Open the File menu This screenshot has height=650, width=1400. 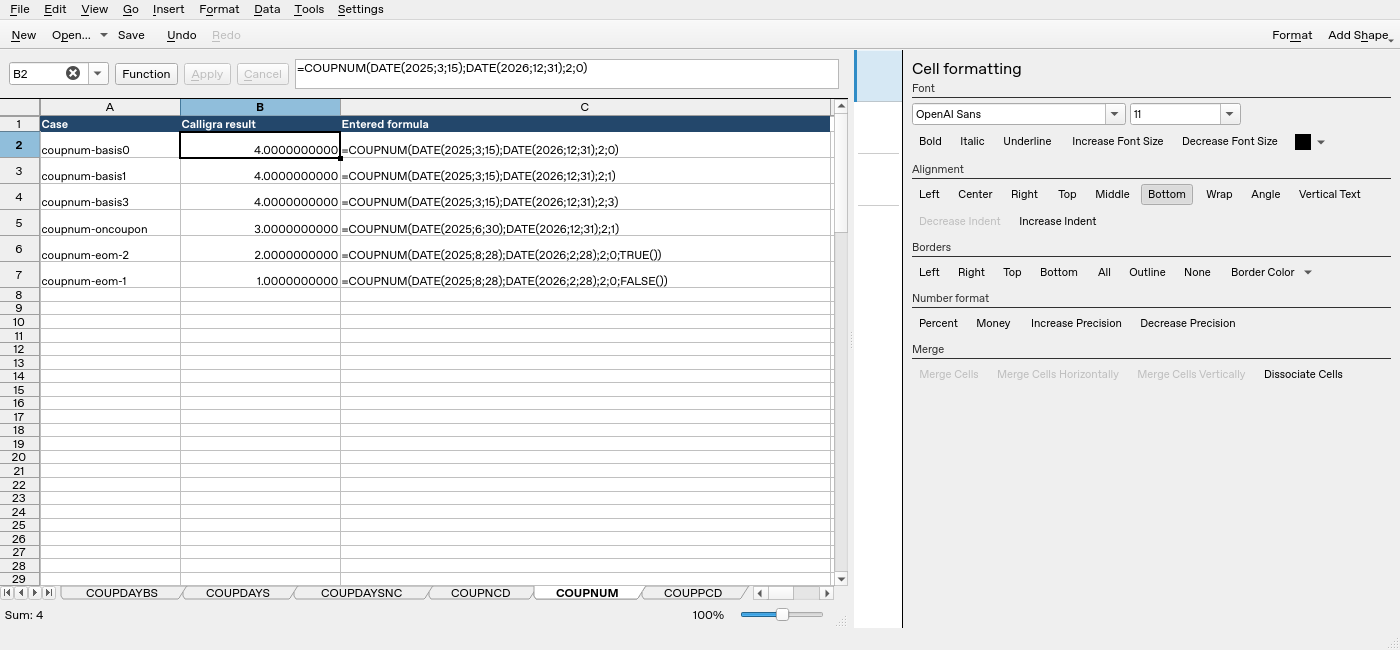(19, 9)
